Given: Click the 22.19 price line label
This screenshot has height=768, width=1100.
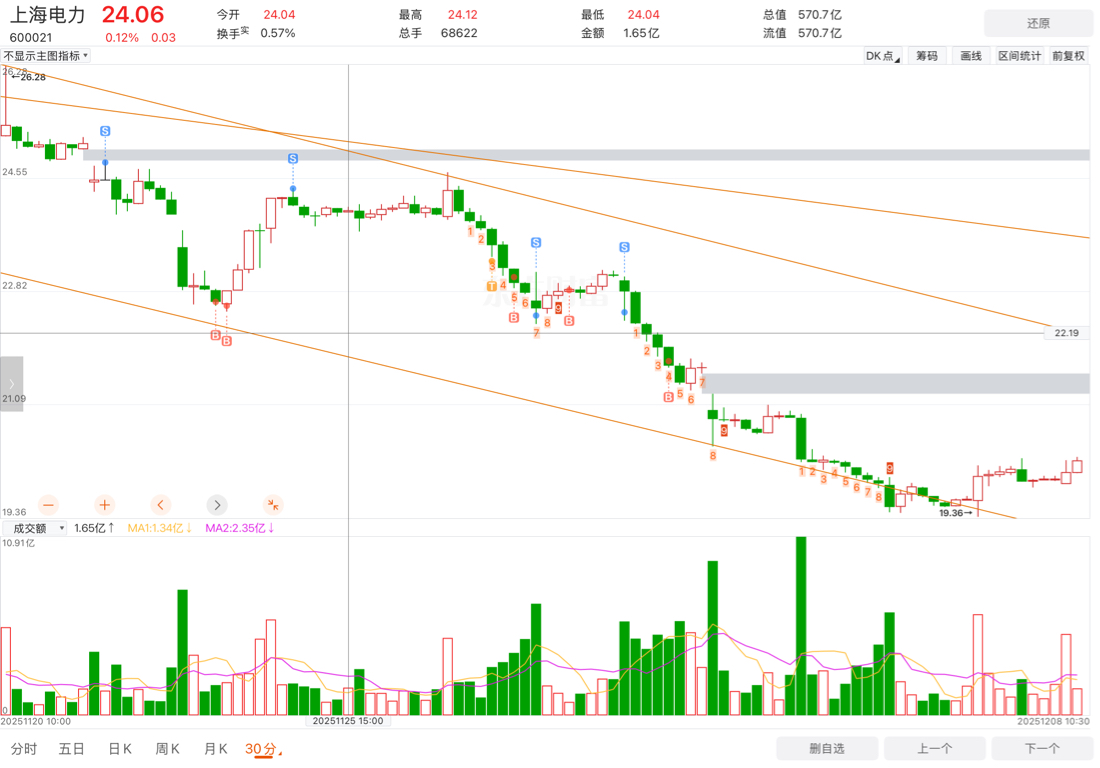Looking at the screenshot, I should click(x=1066, y=333).
